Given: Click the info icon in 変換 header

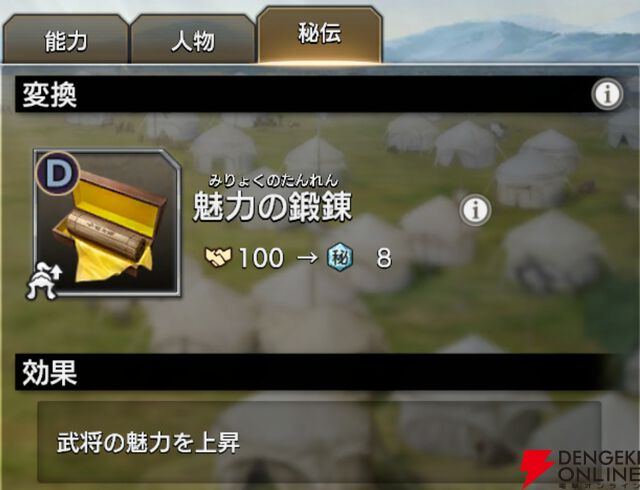Looking at the screenshot, I should pyautogui.click(x=607, y=94).
